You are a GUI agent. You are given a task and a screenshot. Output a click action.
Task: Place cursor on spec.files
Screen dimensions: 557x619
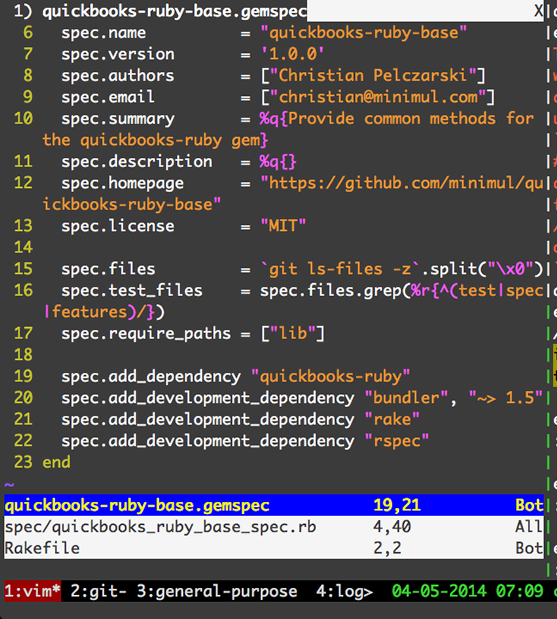[108, 269]
